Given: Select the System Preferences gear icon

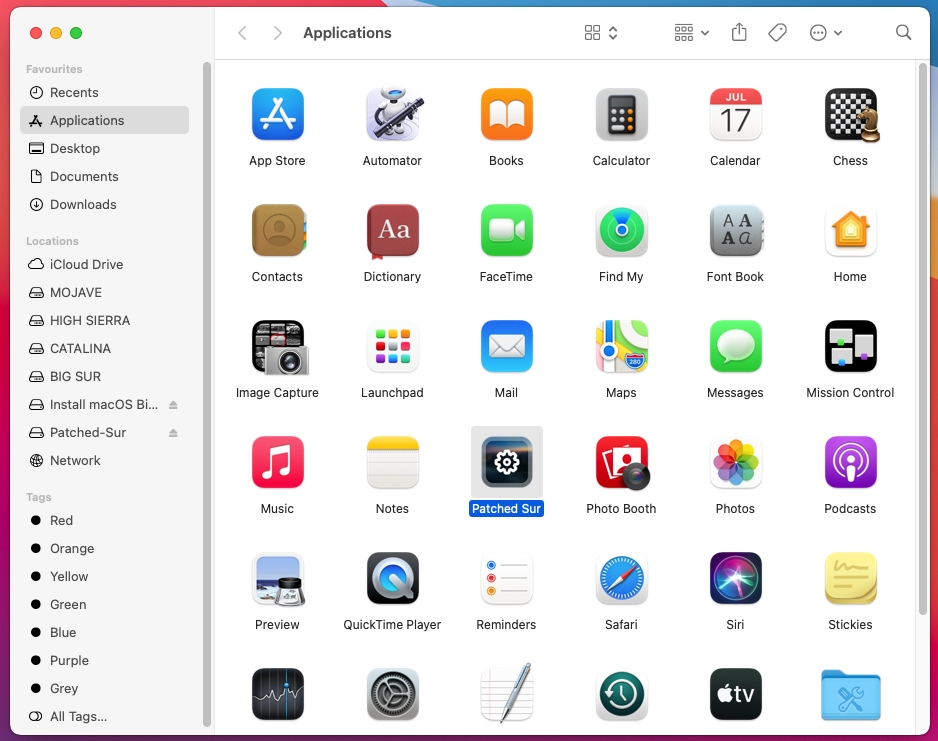Looking at the screenshot, I should pos(392,694).
